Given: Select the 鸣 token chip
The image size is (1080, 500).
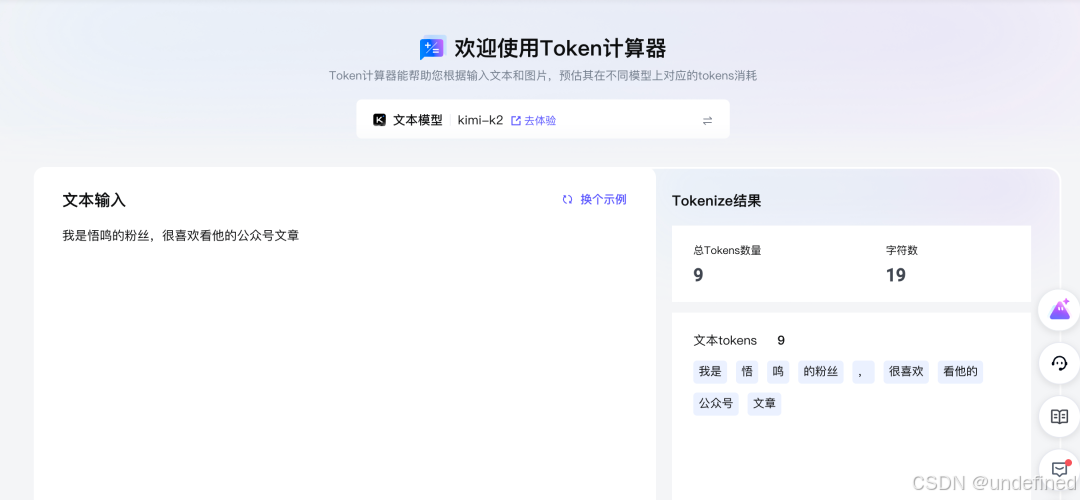Looking at the screenshot, I should [x=778, y=372].
